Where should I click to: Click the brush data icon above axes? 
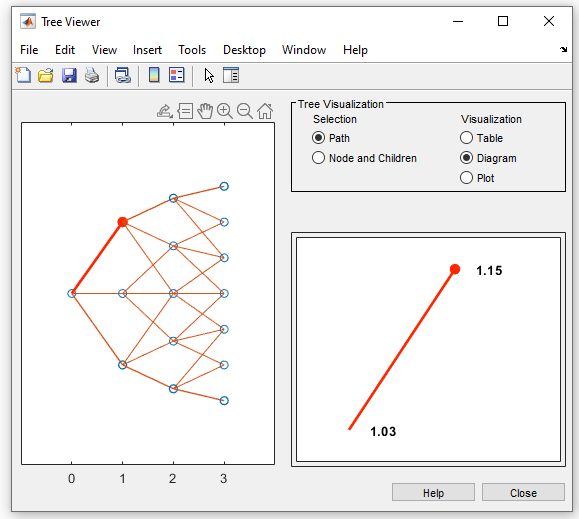click(165, 111)
